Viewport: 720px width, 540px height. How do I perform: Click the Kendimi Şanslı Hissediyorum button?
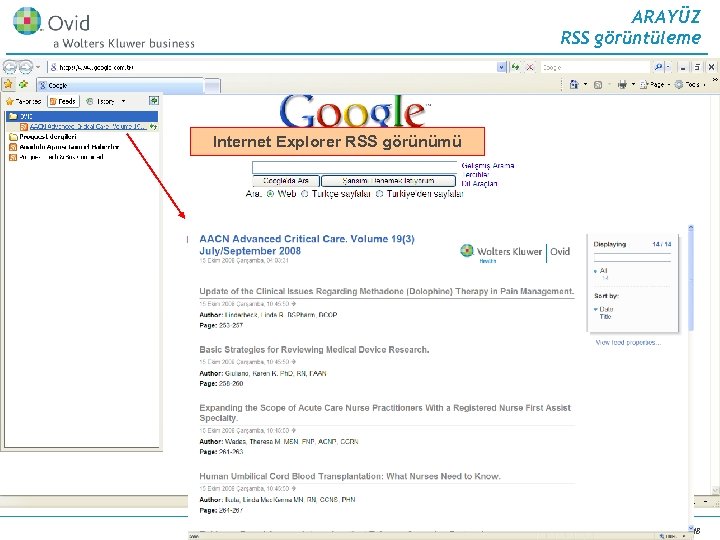coord(388,180)
